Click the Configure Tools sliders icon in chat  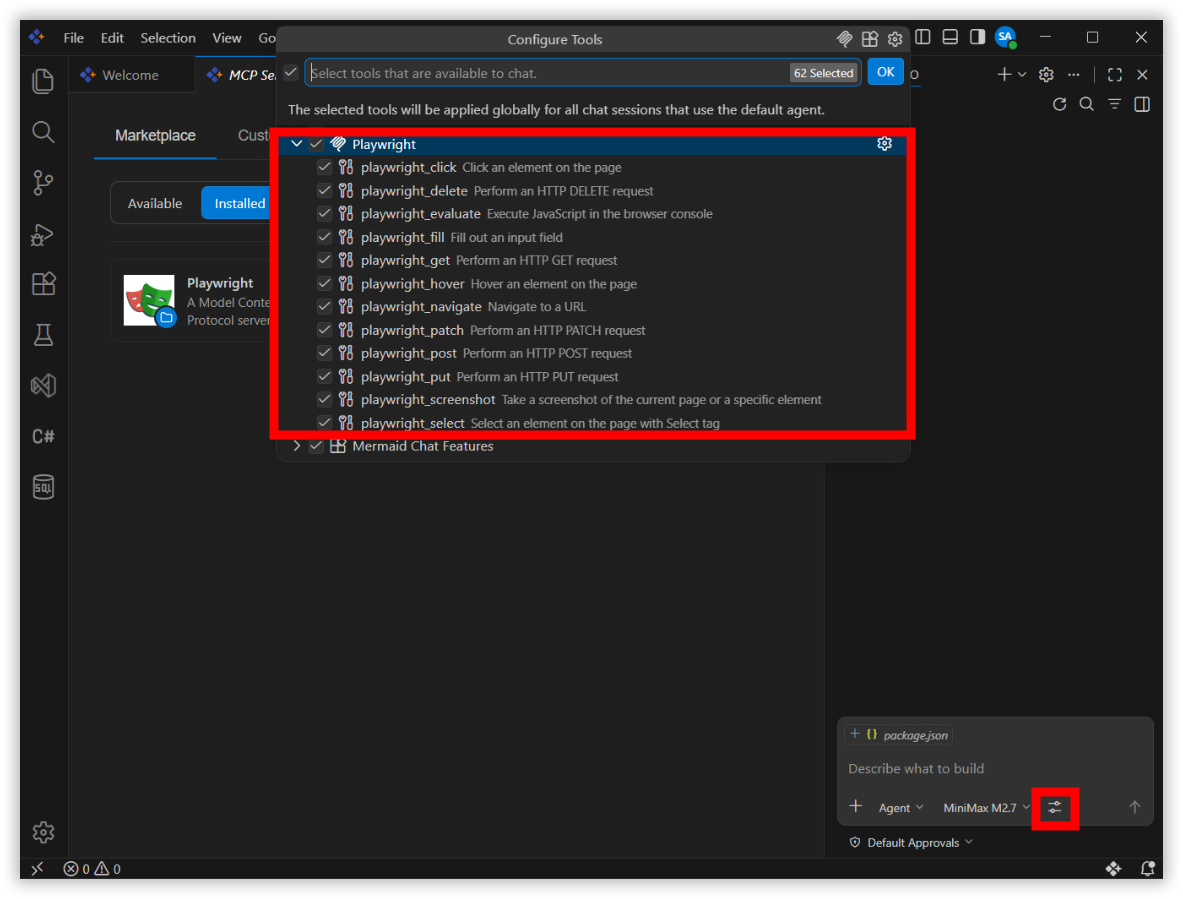[1055, 807]
